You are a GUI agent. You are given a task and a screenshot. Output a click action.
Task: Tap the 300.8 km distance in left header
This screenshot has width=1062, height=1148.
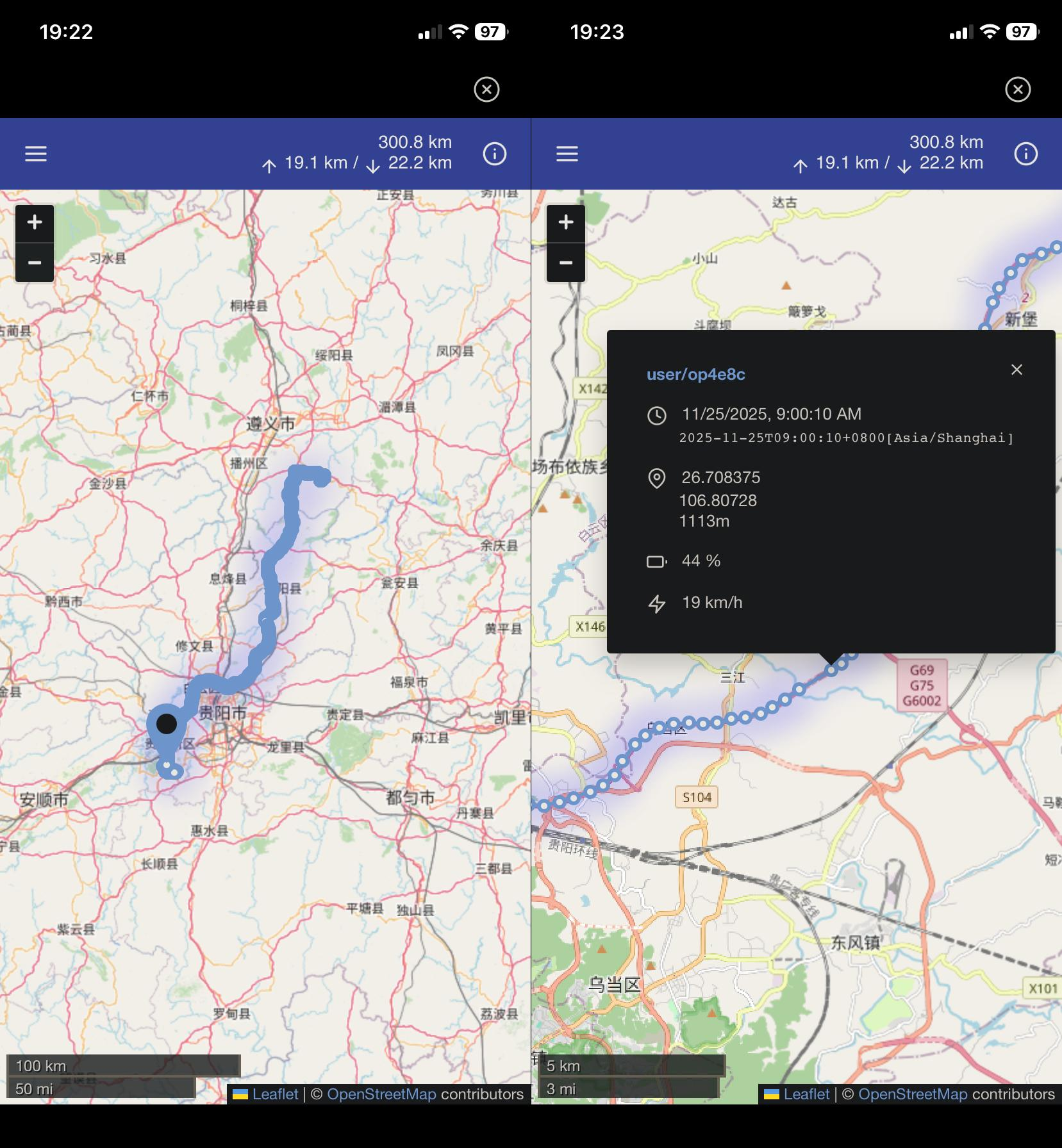pyautogui.click(x=415, y=142)
